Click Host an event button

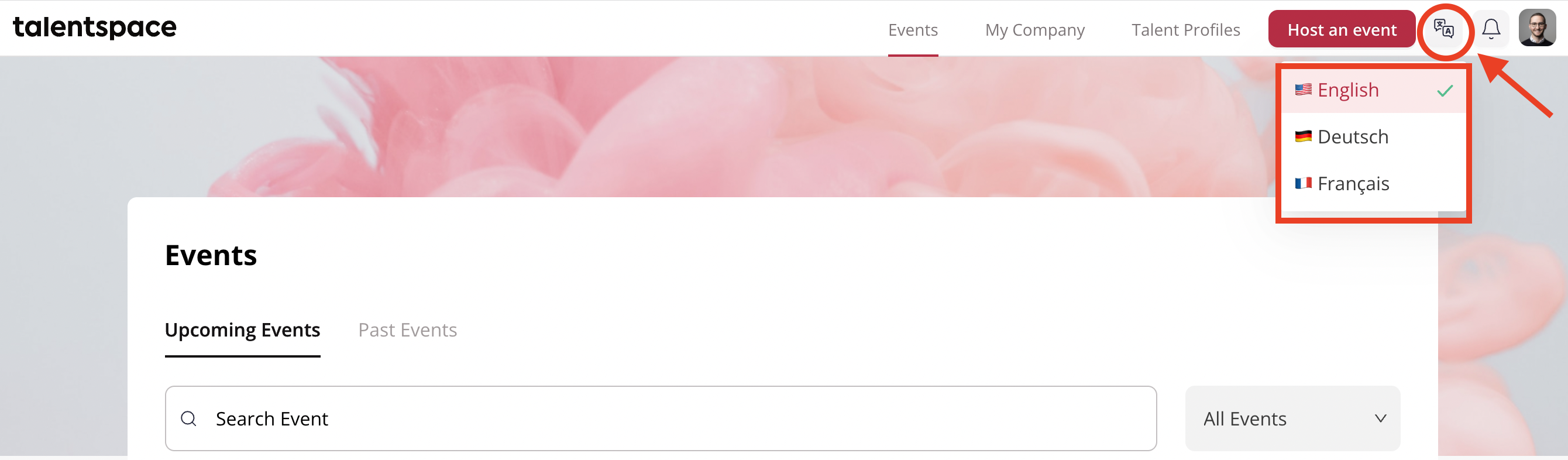(1342, 29)
